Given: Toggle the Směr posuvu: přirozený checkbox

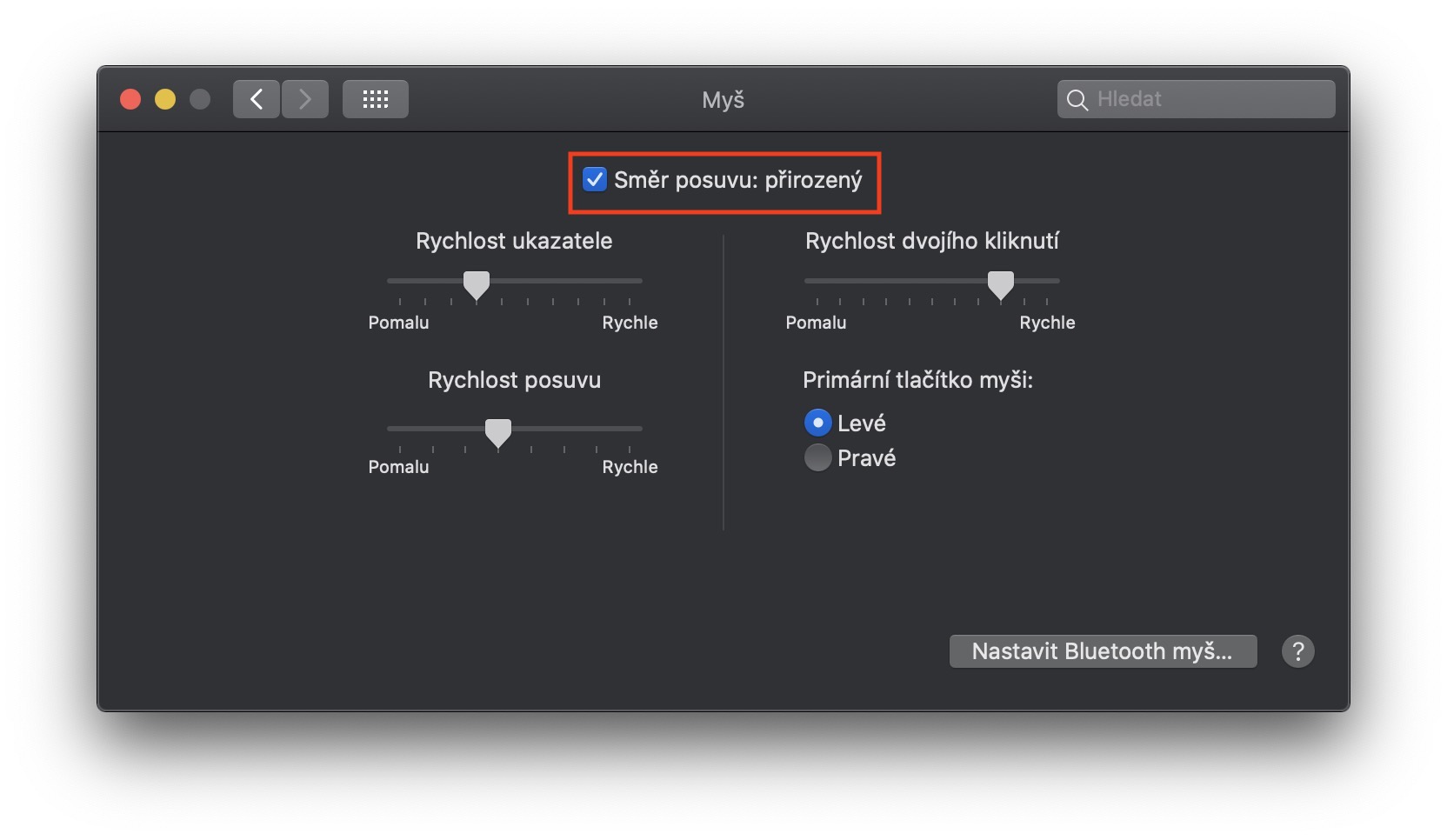Looking at the screenshot, I should [x=595, y=180].
